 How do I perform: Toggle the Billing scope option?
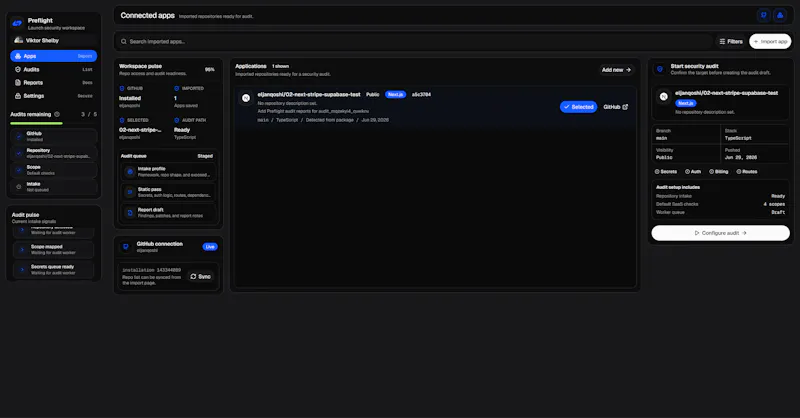(x=718, y=172)
